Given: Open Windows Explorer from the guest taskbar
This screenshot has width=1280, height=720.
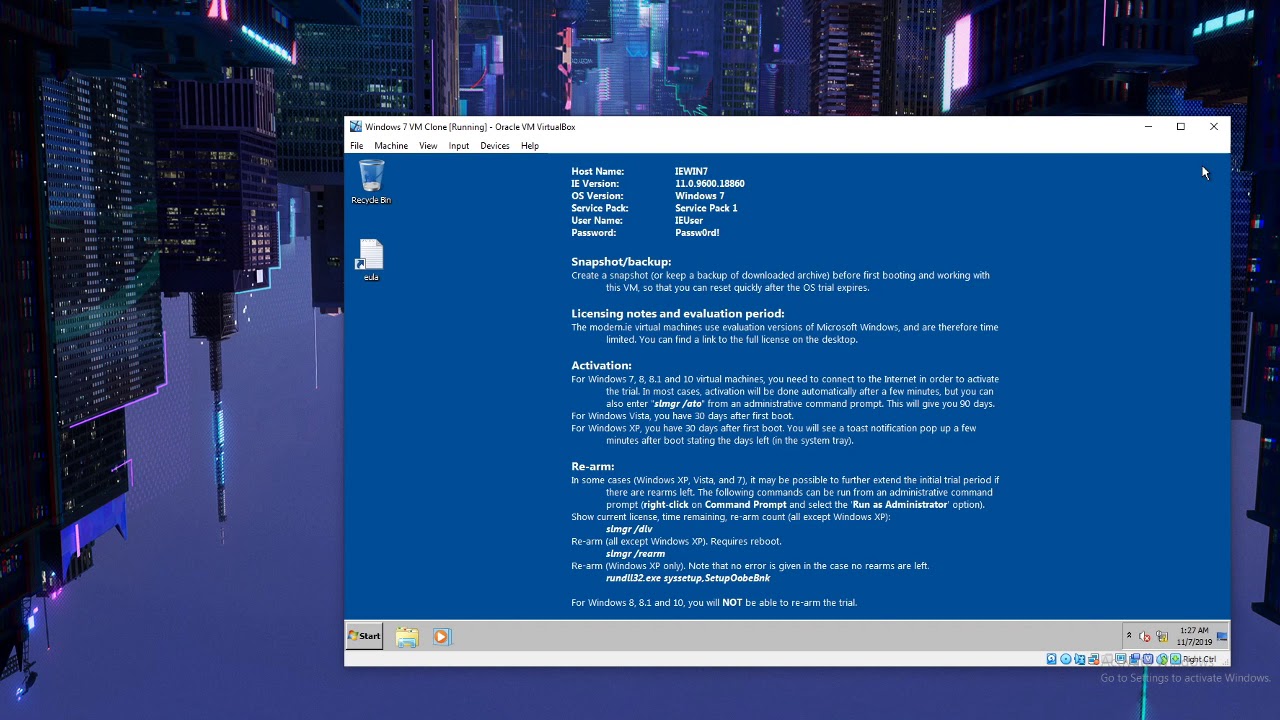Looking at the screenshot, I should pos(406,637).
